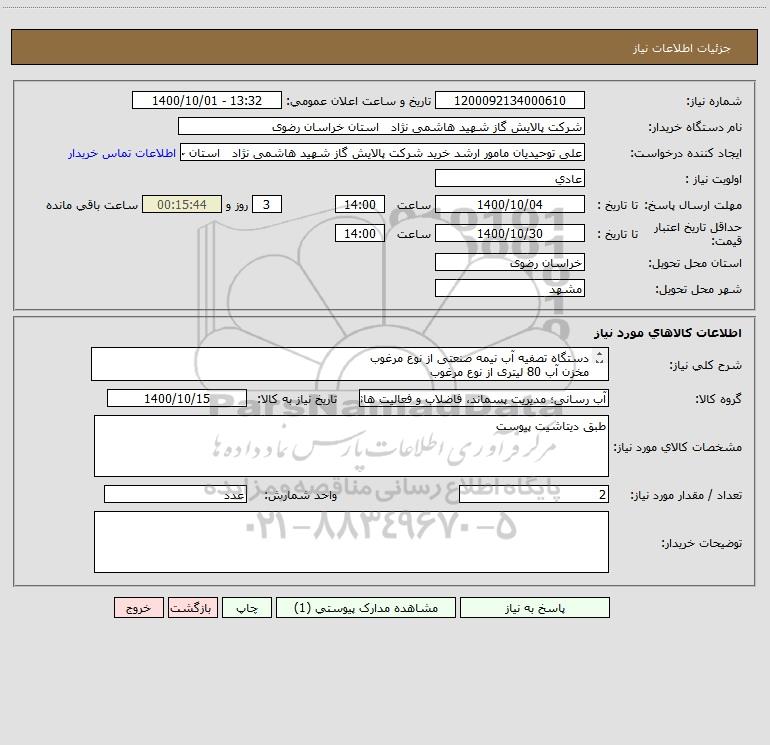Image resolution: width=770 pixels, height=745 pixels.
Task: Click the 'اطلاعات کالاهای مورد نیاز' section heading
Action: click(x=668, y=333)
